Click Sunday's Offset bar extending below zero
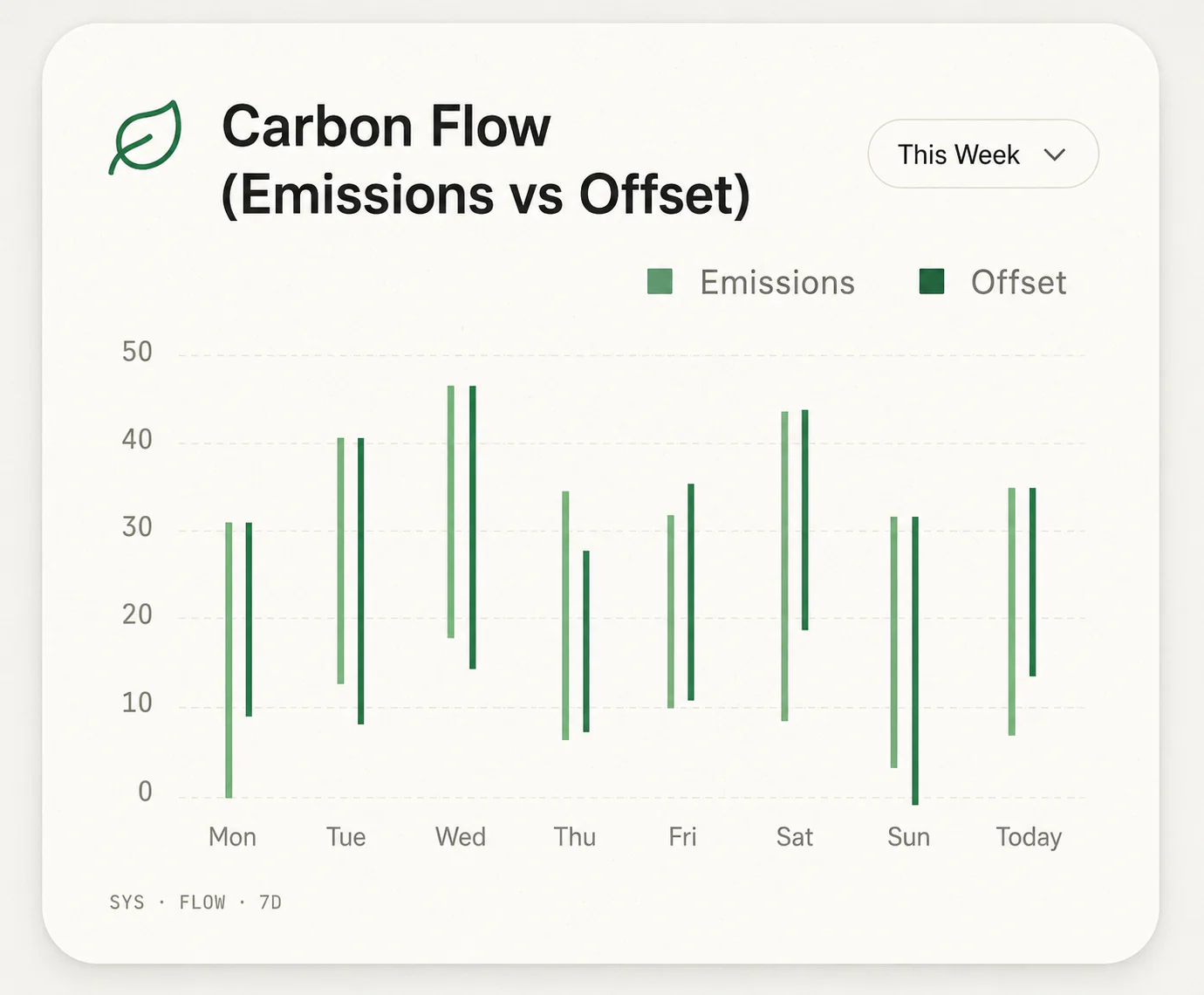 tap(915, 661)
